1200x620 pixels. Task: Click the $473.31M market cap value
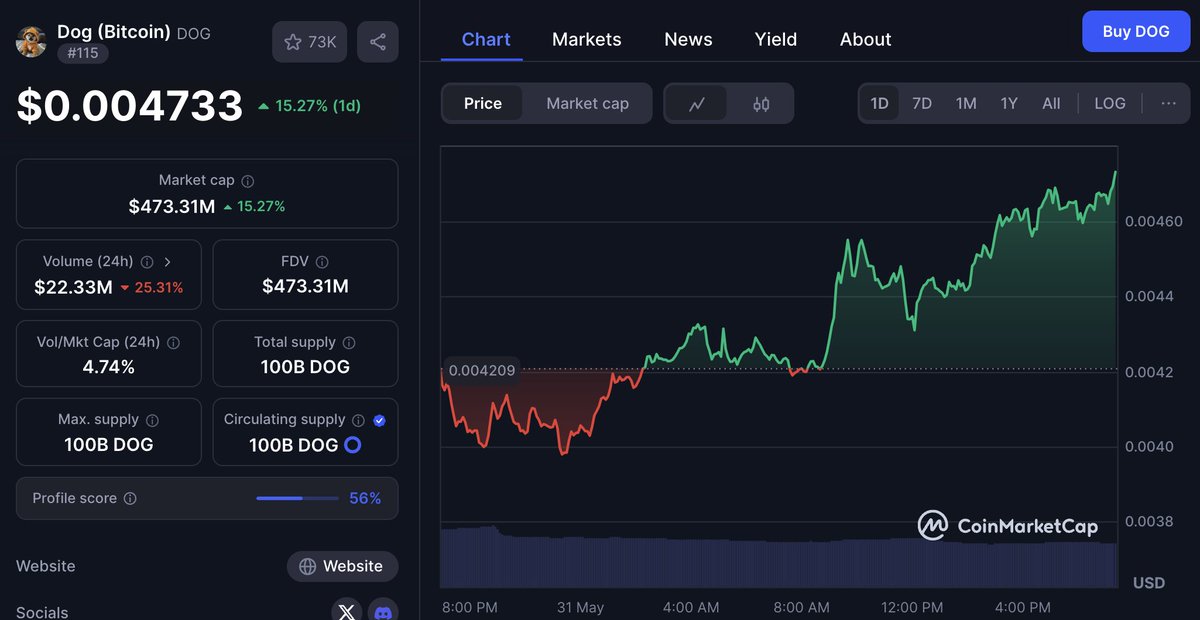[172, 206]
